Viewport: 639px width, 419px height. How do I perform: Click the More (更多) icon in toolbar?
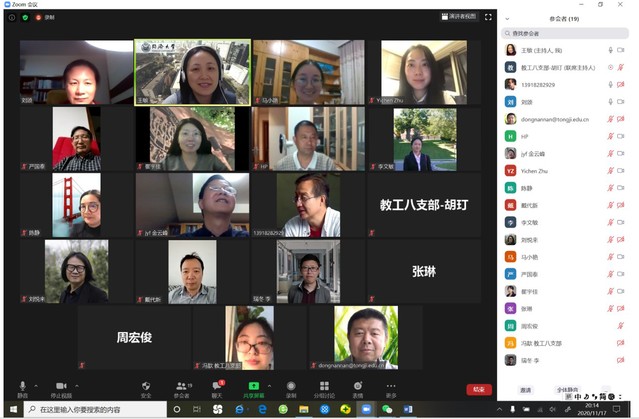tap(391, 385)
